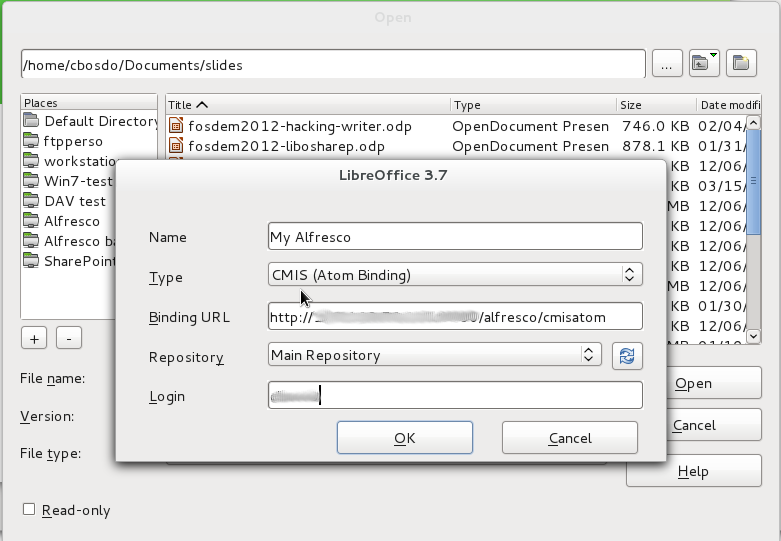
Task: Select the ftpperso place icon
Action: click(x=31, y=141)
